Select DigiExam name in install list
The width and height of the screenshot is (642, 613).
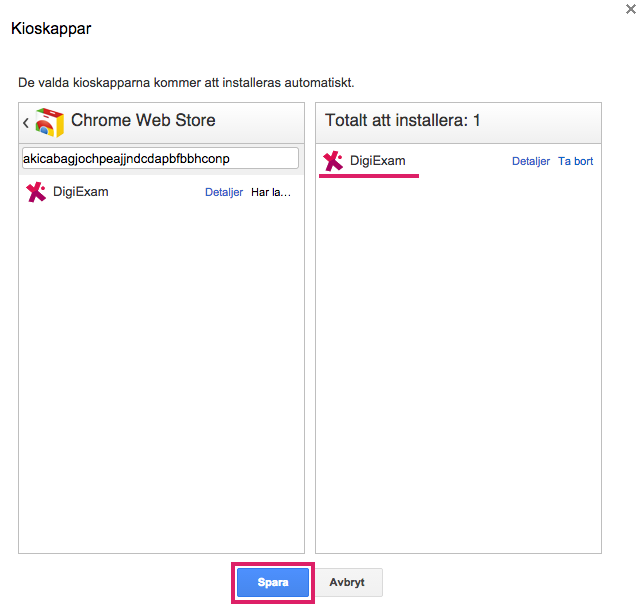[x=378, y=161]
